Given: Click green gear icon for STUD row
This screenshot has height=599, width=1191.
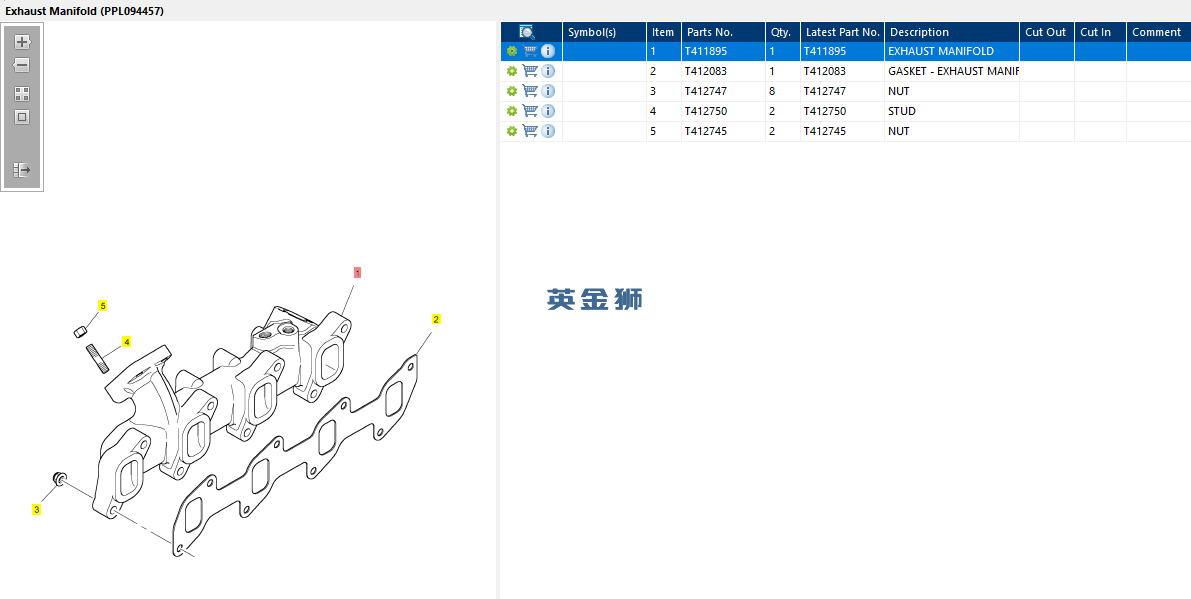Looking at the screenshot, I should coord(512,111).
